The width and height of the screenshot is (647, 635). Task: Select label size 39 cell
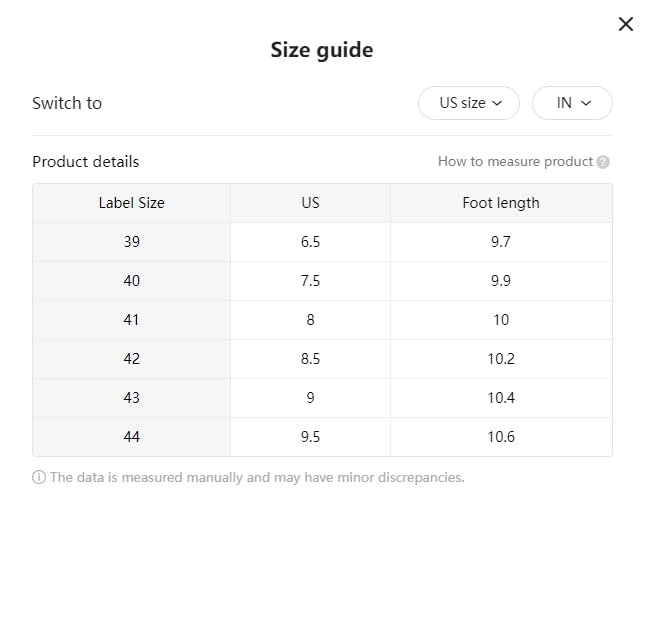click(x=131, y=242)
